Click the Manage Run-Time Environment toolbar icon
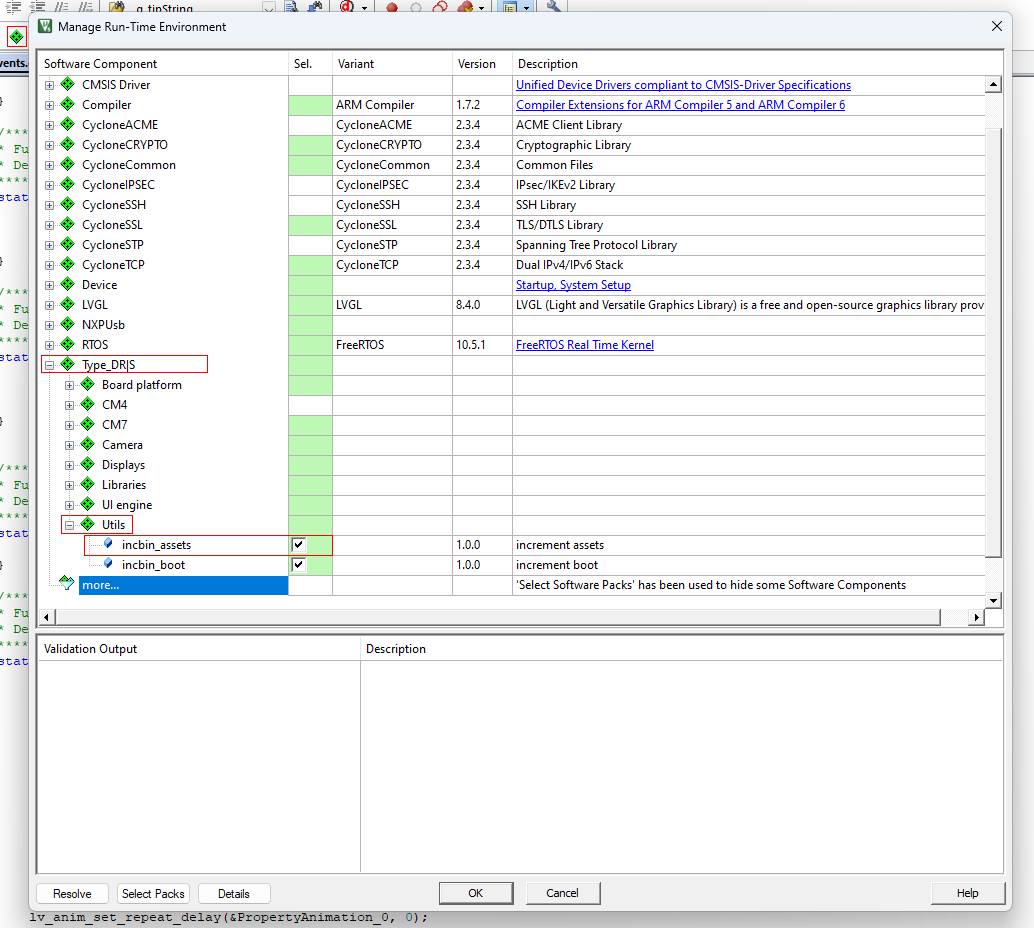This screenshot has width=1034, height=928. (x=16, y=37)
